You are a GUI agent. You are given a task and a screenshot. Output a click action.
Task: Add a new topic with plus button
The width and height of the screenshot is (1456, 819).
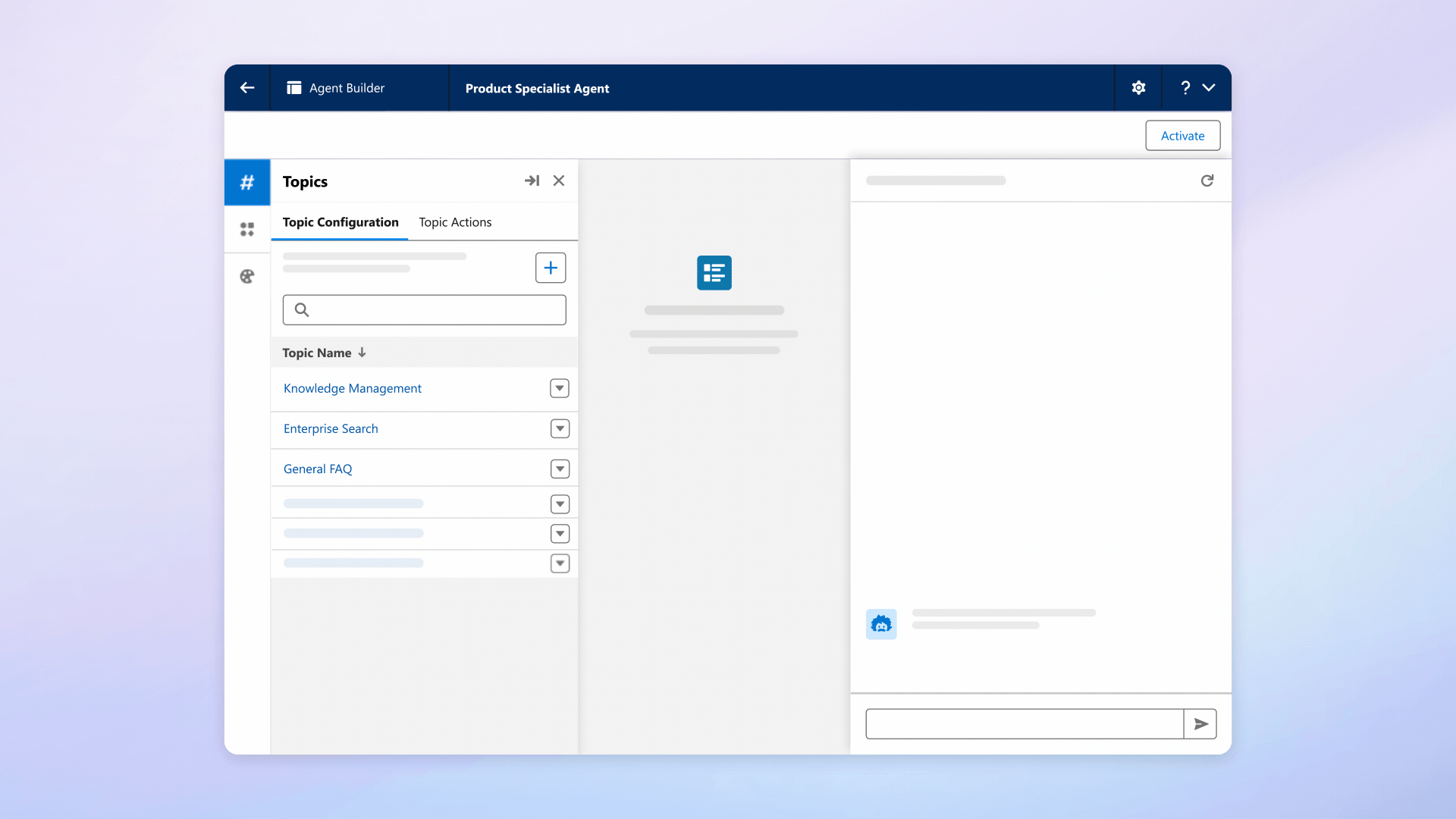pos(551,268)
